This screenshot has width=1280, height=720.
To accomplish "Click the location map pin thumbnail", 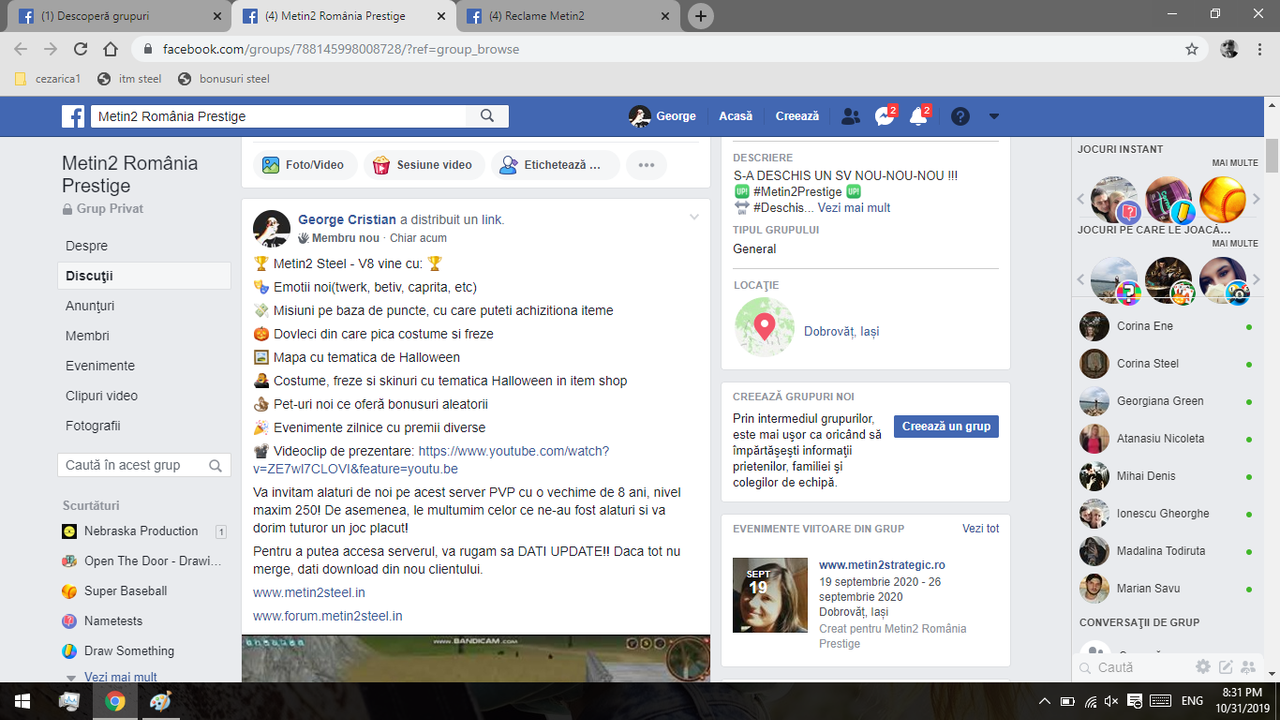I will click(x=764, y=326).
